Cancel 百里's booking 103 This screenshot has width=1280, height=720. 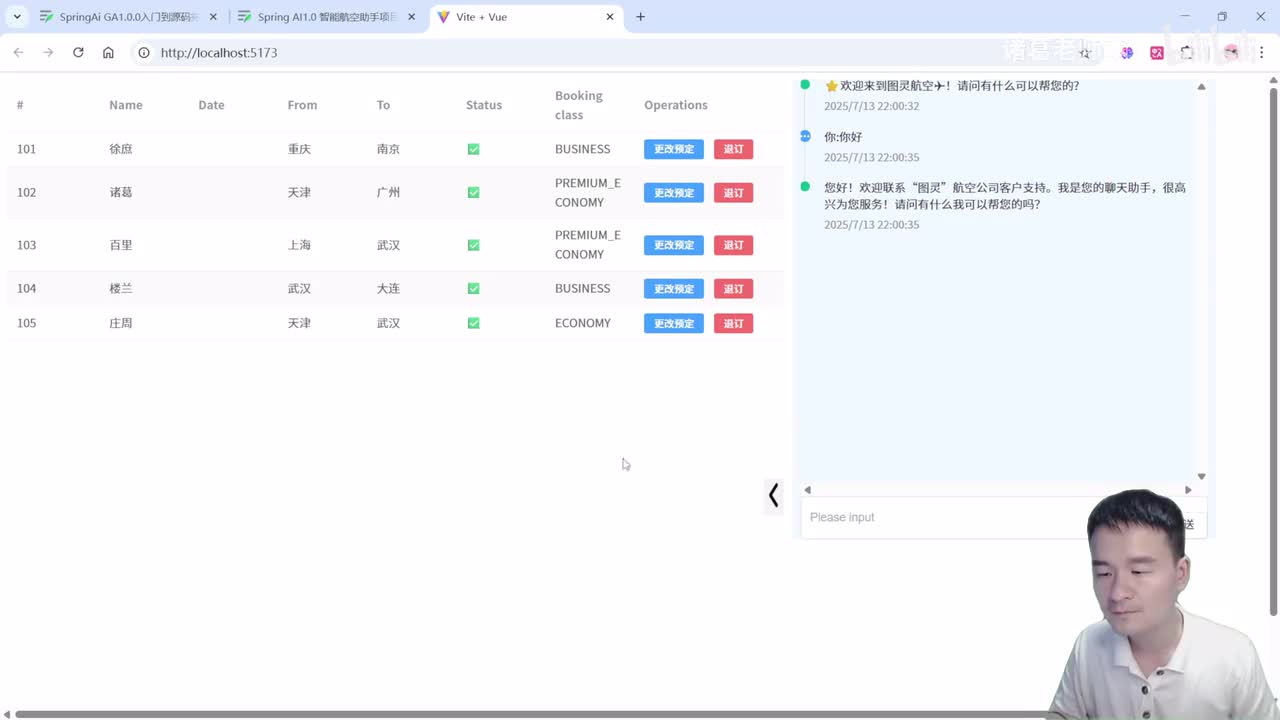[x=733, y=245]
